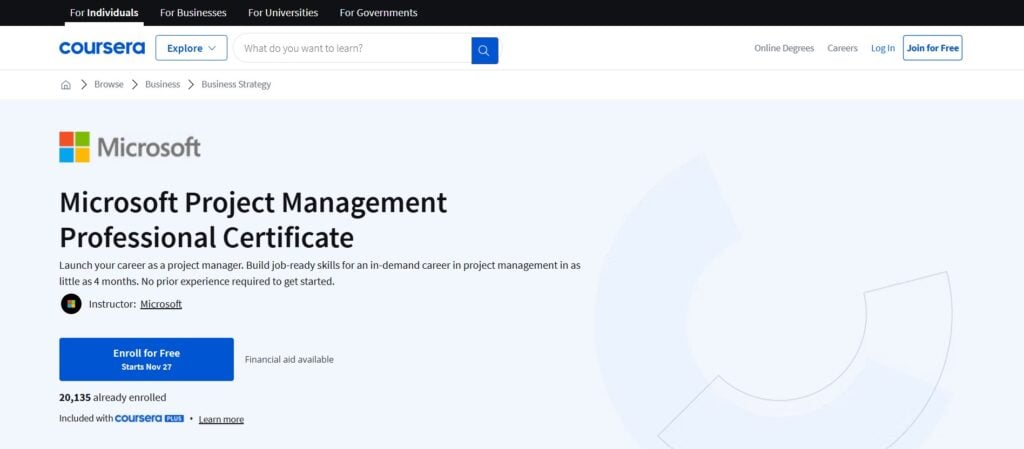Image resolution: width=1024 pixels, height=449 pixels.
Task: Open the Microsoft instructor link
Action: (x=161, y=304)
